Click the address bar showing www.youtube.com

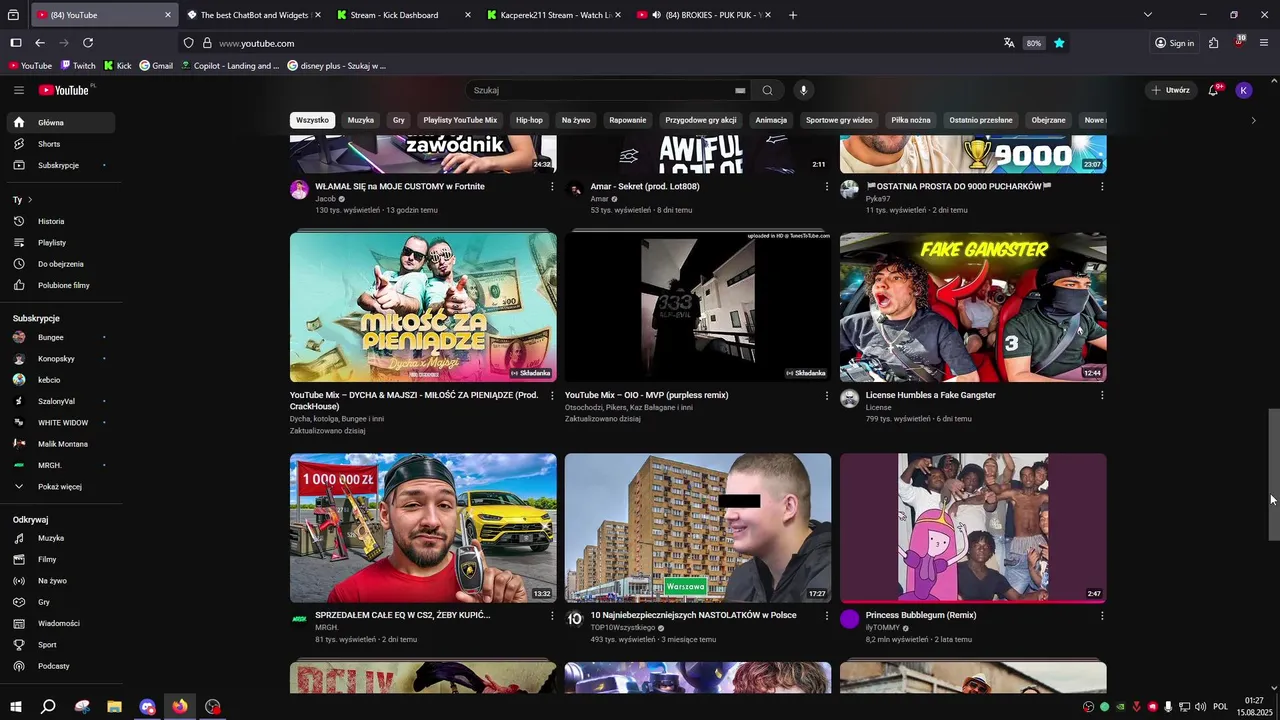click(x=590, y=43)
